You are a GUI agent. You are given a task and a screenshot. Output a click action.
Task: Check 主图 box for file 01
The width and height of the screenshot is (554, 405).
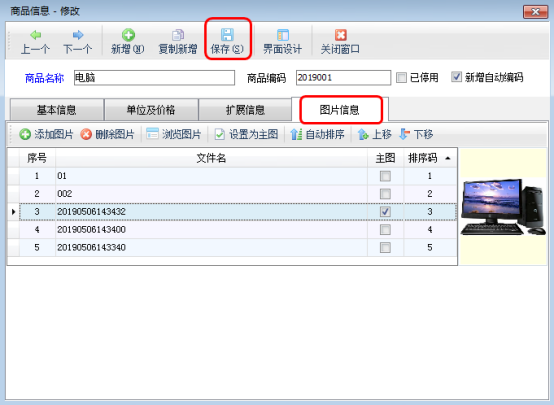click(x=385, y=176)
